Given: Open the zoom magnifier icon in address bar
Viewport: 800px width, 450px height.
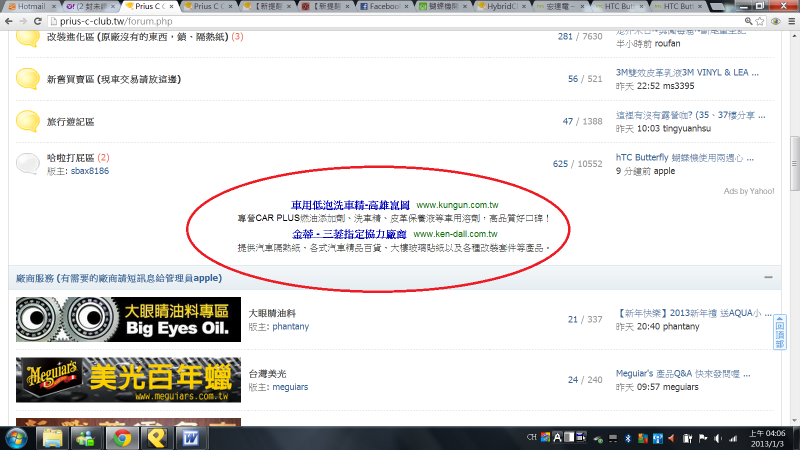Looking at the screenshot, I should 748,21.
